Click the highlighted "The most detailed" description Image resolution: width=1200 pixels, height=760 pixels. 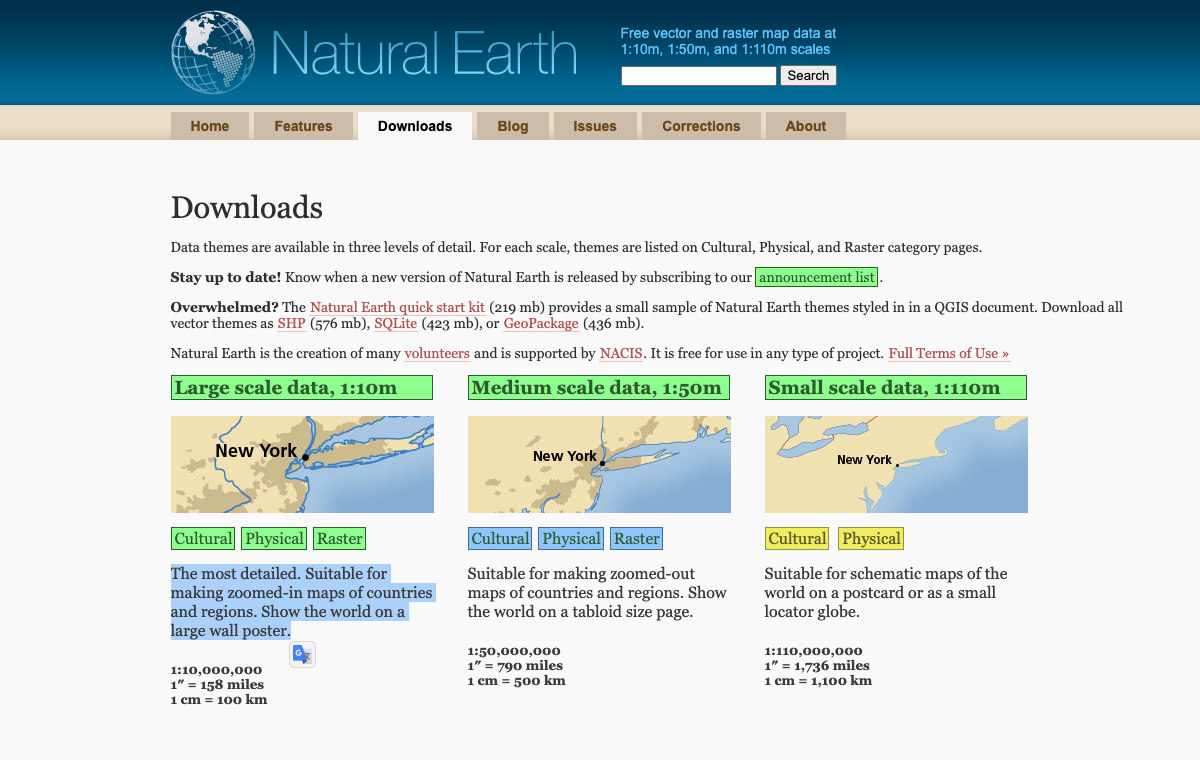[x=303, y=602]
